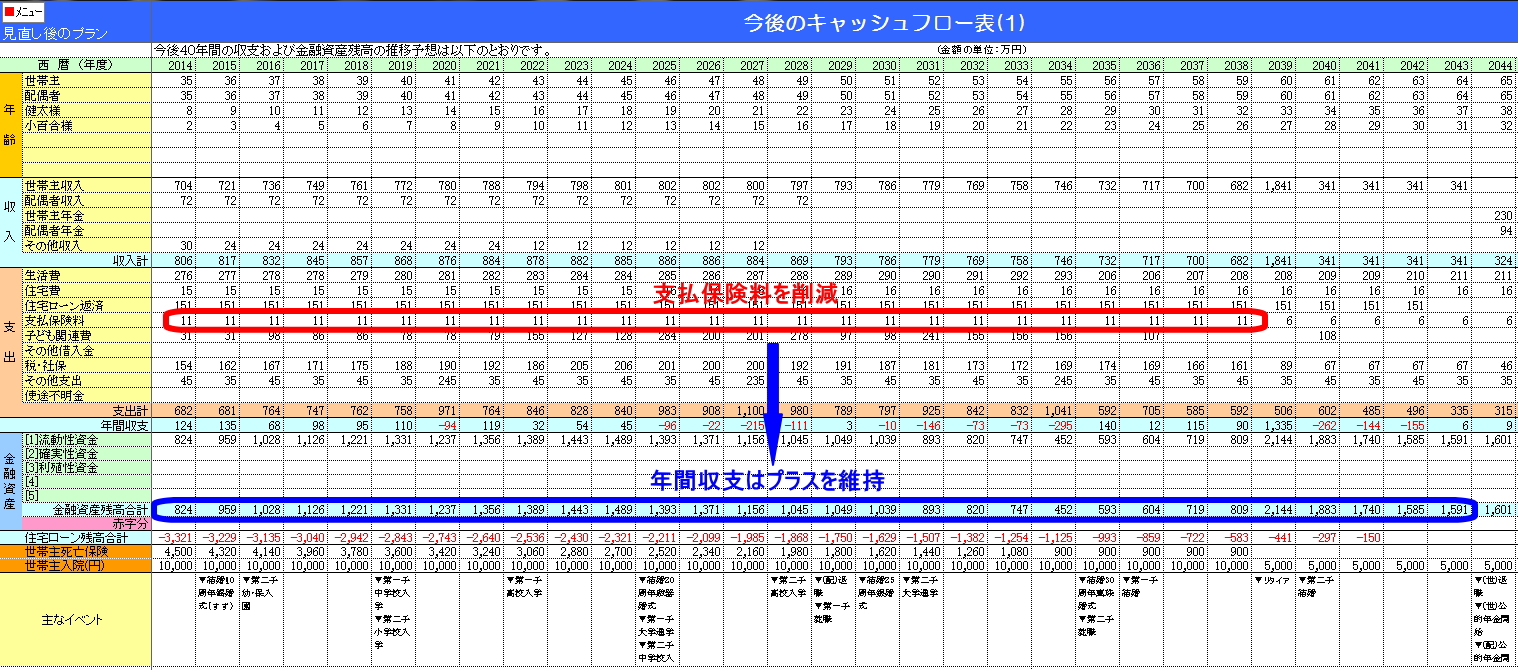The width and height of the screenshot is (1518, 670).
Task: Select the 住宅ローン残高合計 row label
Action: (76, 538)
